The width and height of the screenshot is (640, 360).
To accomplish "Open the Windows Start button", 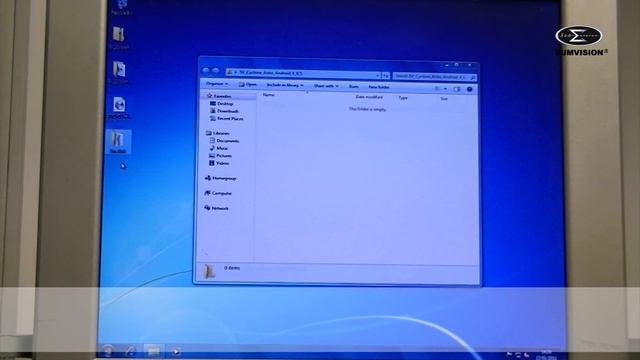I will coord(108,350).
